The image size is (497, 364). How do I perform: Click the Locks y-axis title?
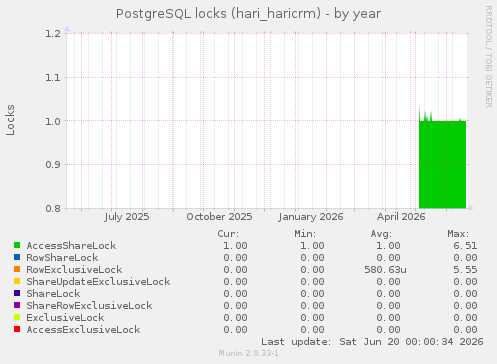(10, 120)
